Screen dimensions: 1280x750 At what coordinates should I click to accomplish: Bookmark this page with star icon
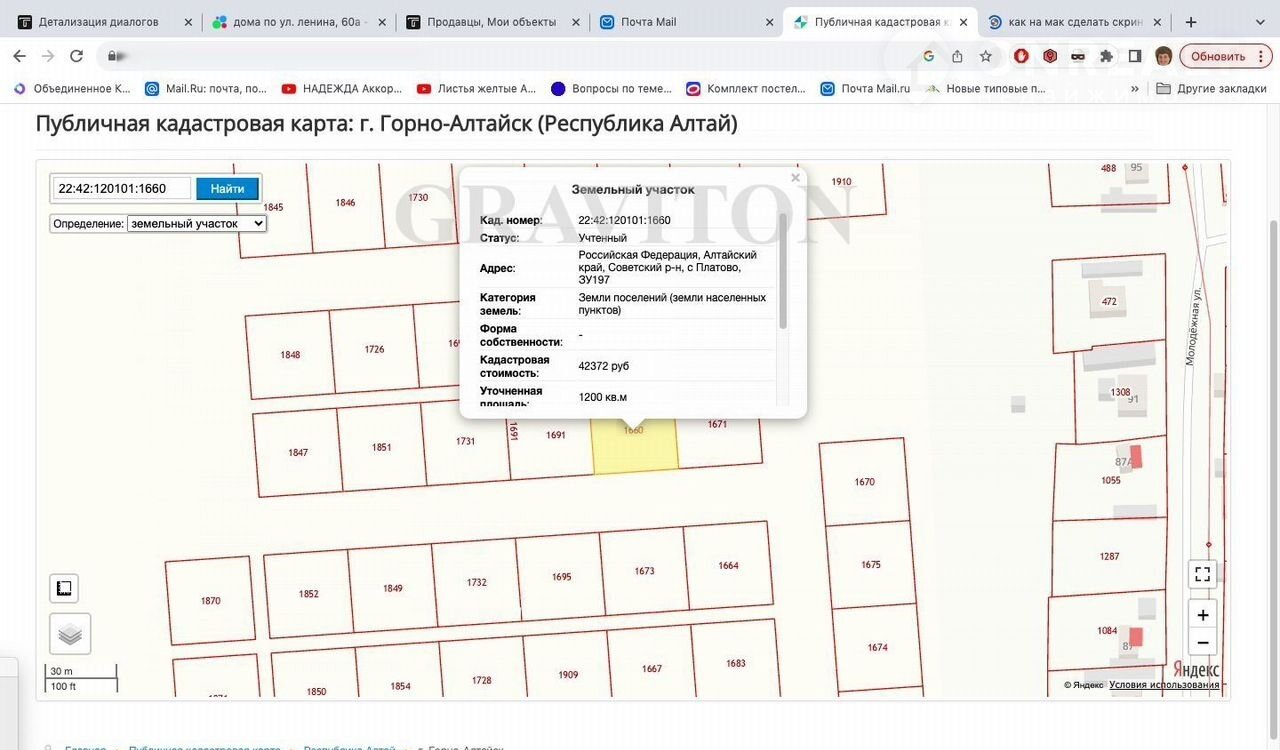click(986, 56)
